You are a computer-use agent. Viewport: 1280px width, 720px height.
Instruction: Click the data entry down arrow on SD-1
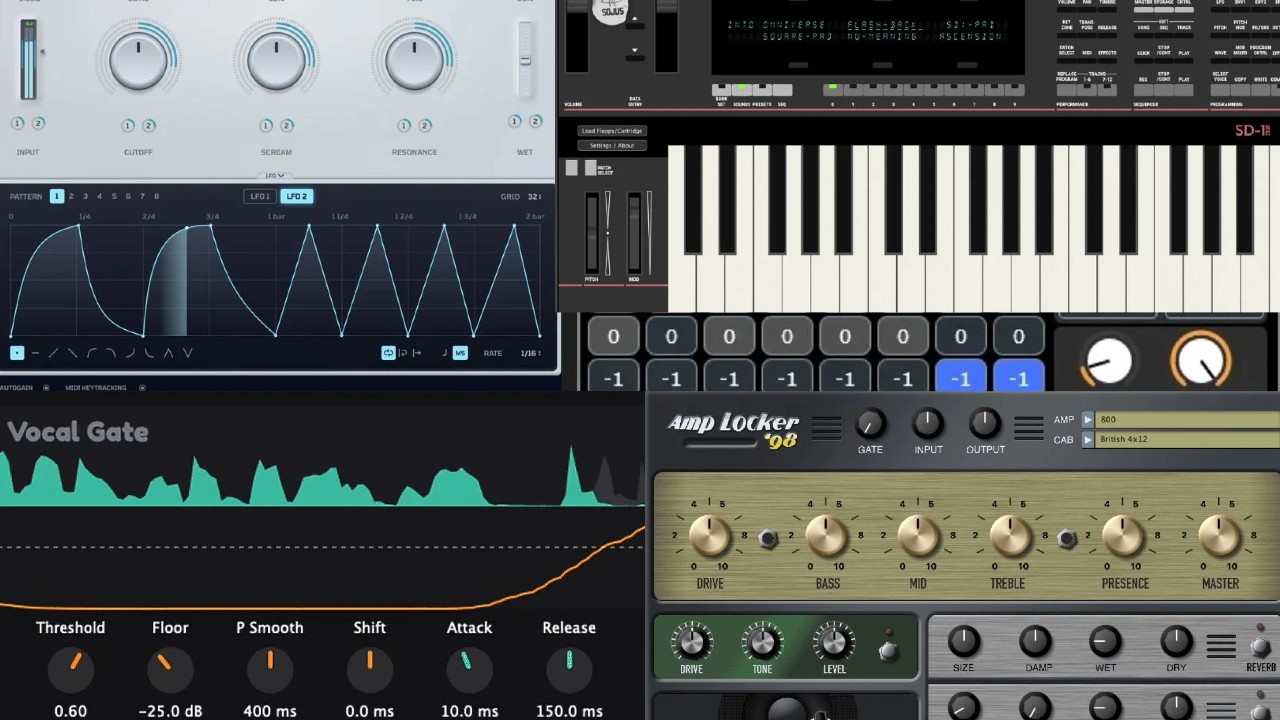click(x=634, y=50)
